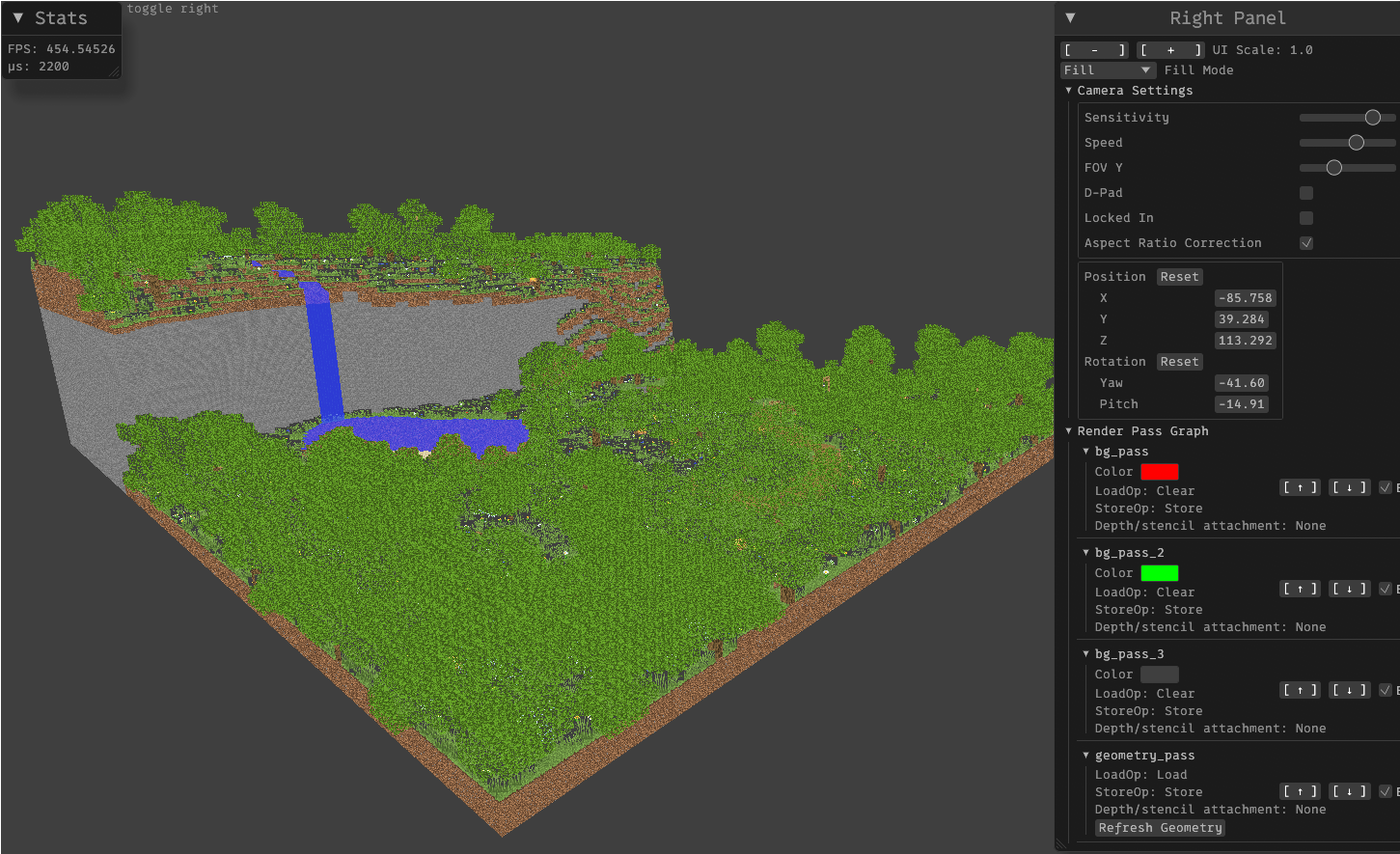Collapse the Stats window triangle

click(x=17, y=17)
